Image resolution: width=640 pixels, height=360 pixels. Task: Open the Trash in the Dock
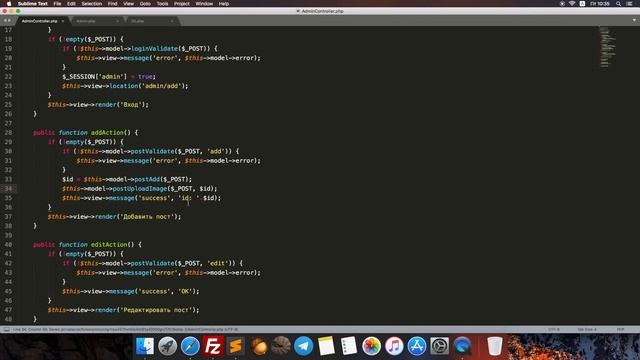495,346
